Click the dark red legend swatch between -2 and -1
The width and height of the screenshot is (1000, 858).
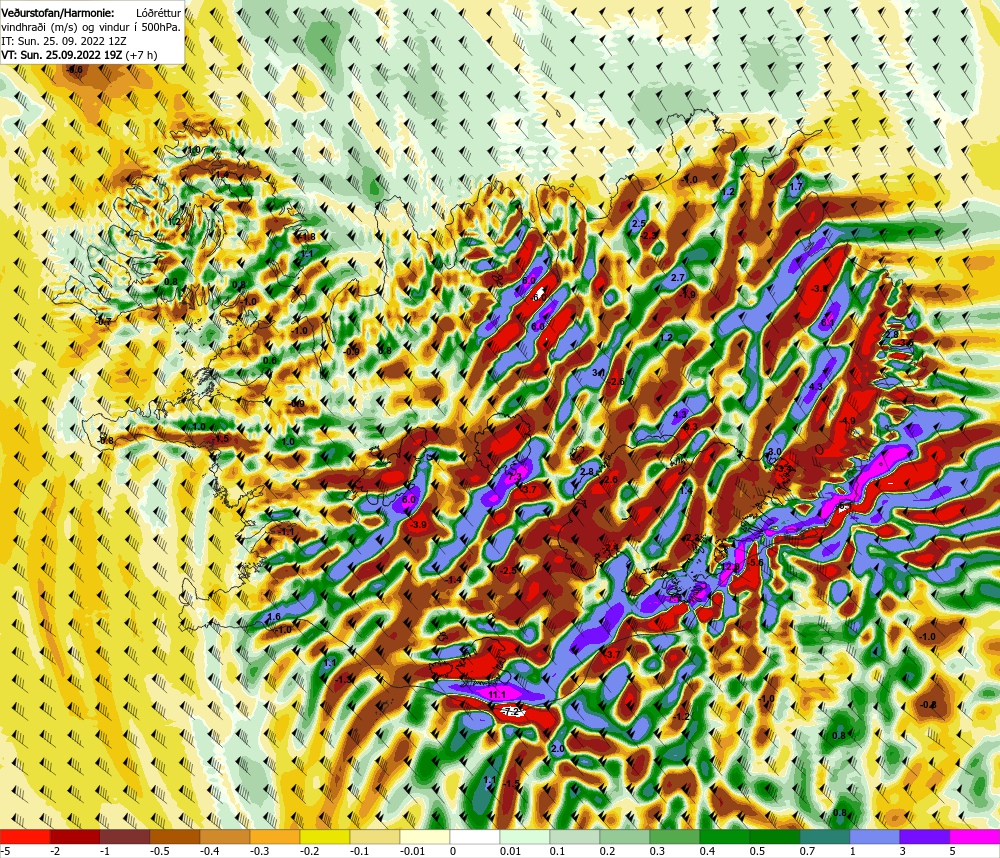coord(75,836)
